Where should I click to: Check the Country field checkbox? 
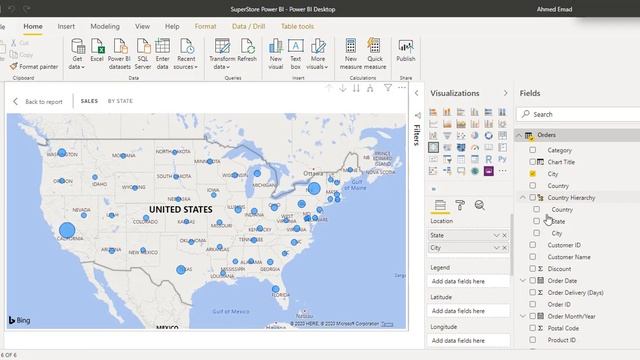pyautogui.click(x=533, y=186)
